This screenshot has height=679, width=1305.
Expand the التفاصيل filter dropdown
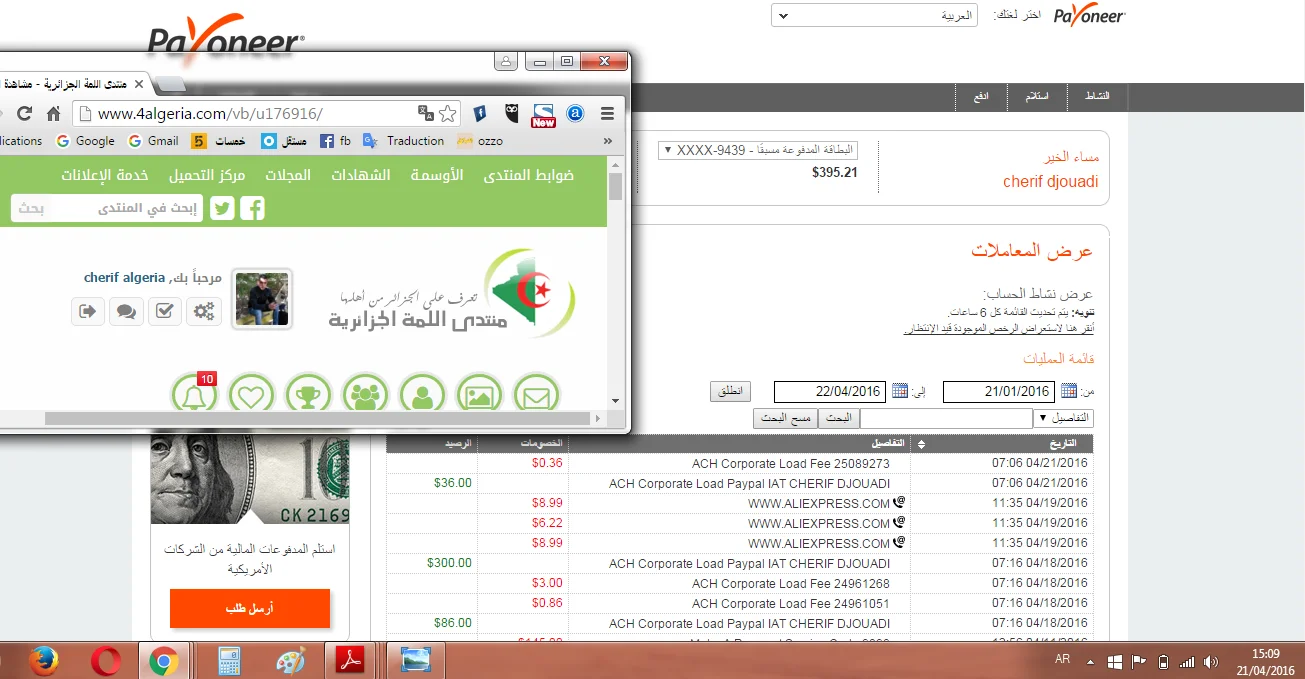tap(1064, 418)
